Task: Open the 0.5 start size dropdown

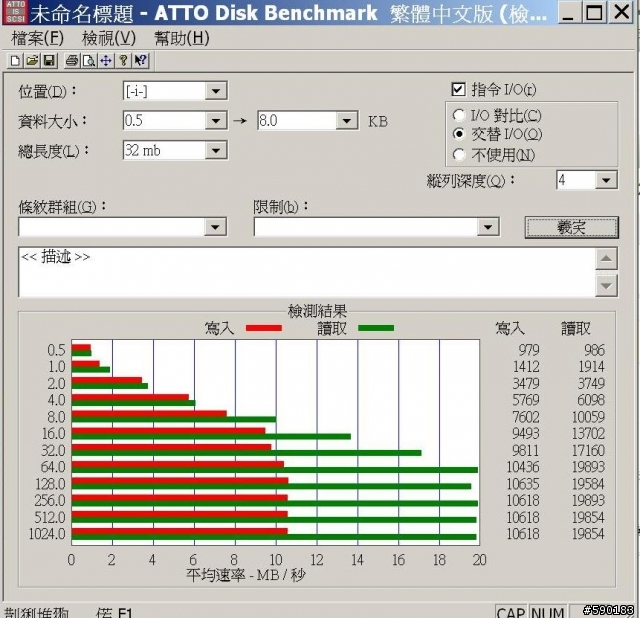Action: click(x=216, y=121)
